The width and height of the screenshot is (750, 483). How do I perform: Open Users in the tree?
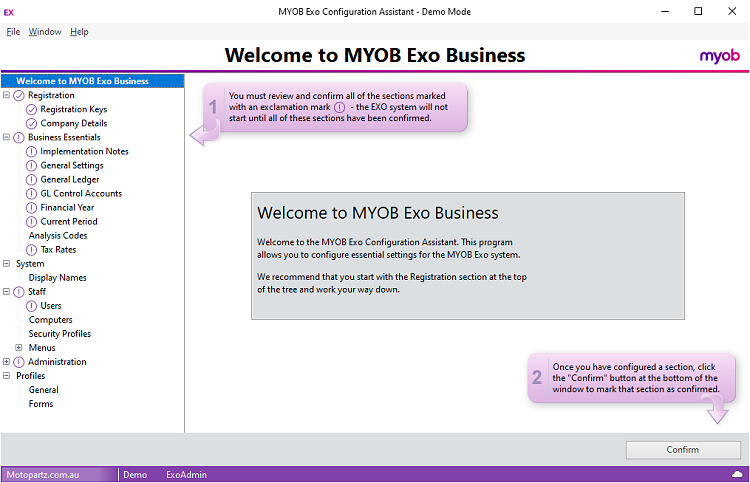tap(51, 306)
